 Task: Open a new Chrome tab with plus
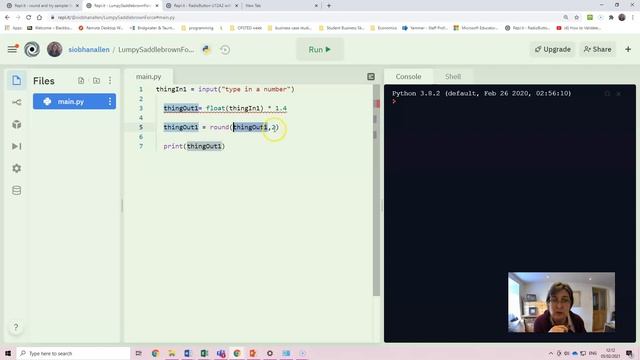coord(329,6)
